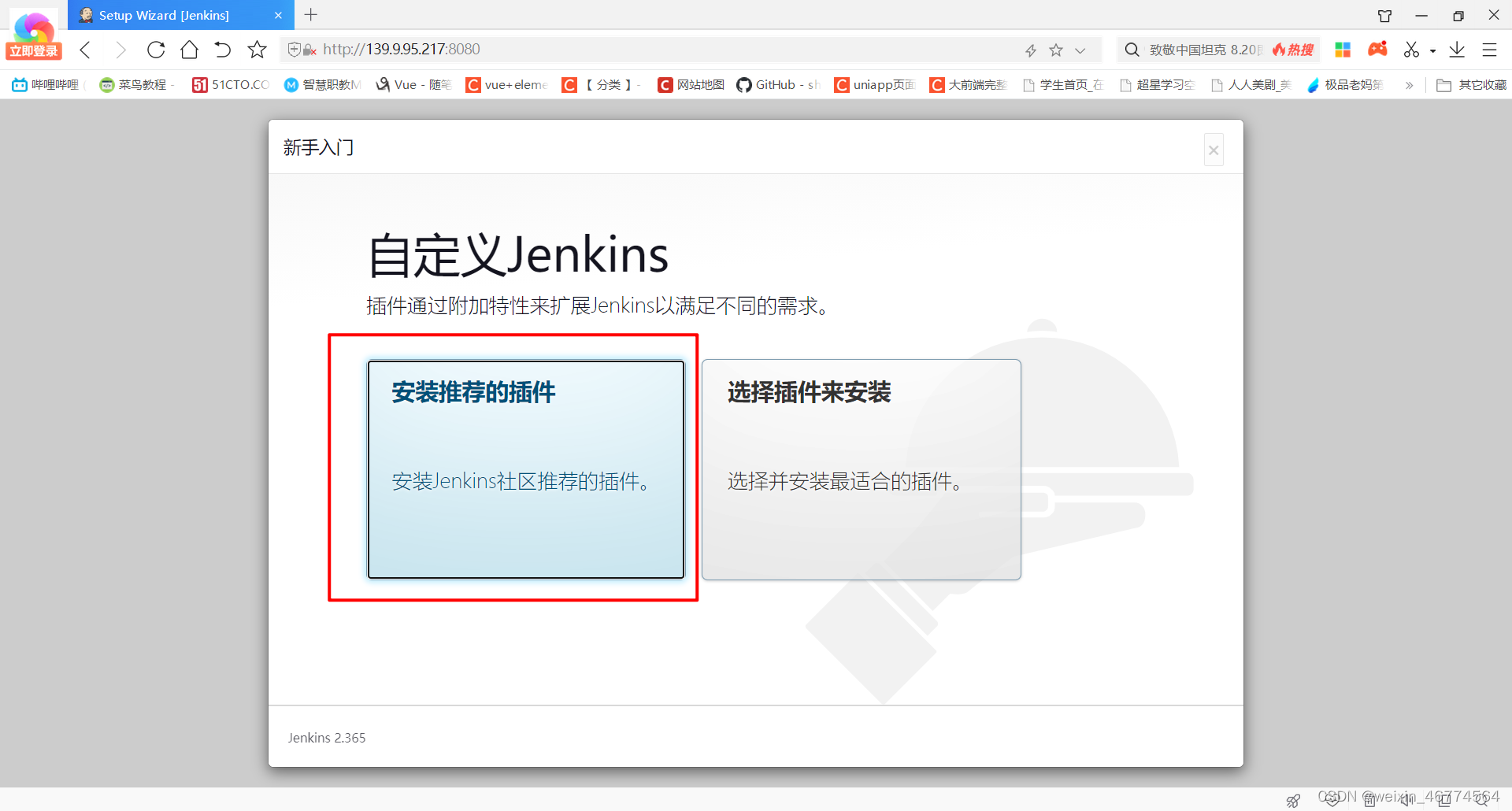Open the 51CTO.CO bookmark
Viewport: 1512px width, 811px height.
click(x=231, y=85)
